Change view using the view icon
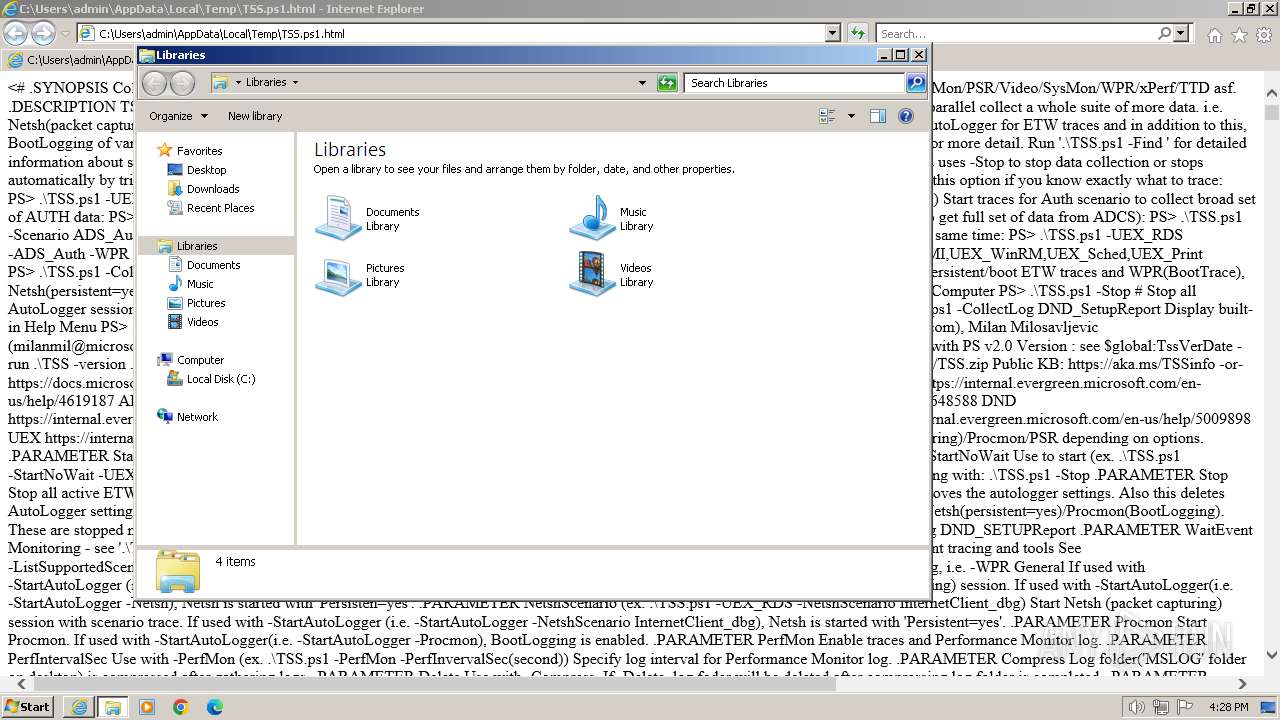Image resolution: width=1280 pixels, height=720 pixels. (827, 116)
